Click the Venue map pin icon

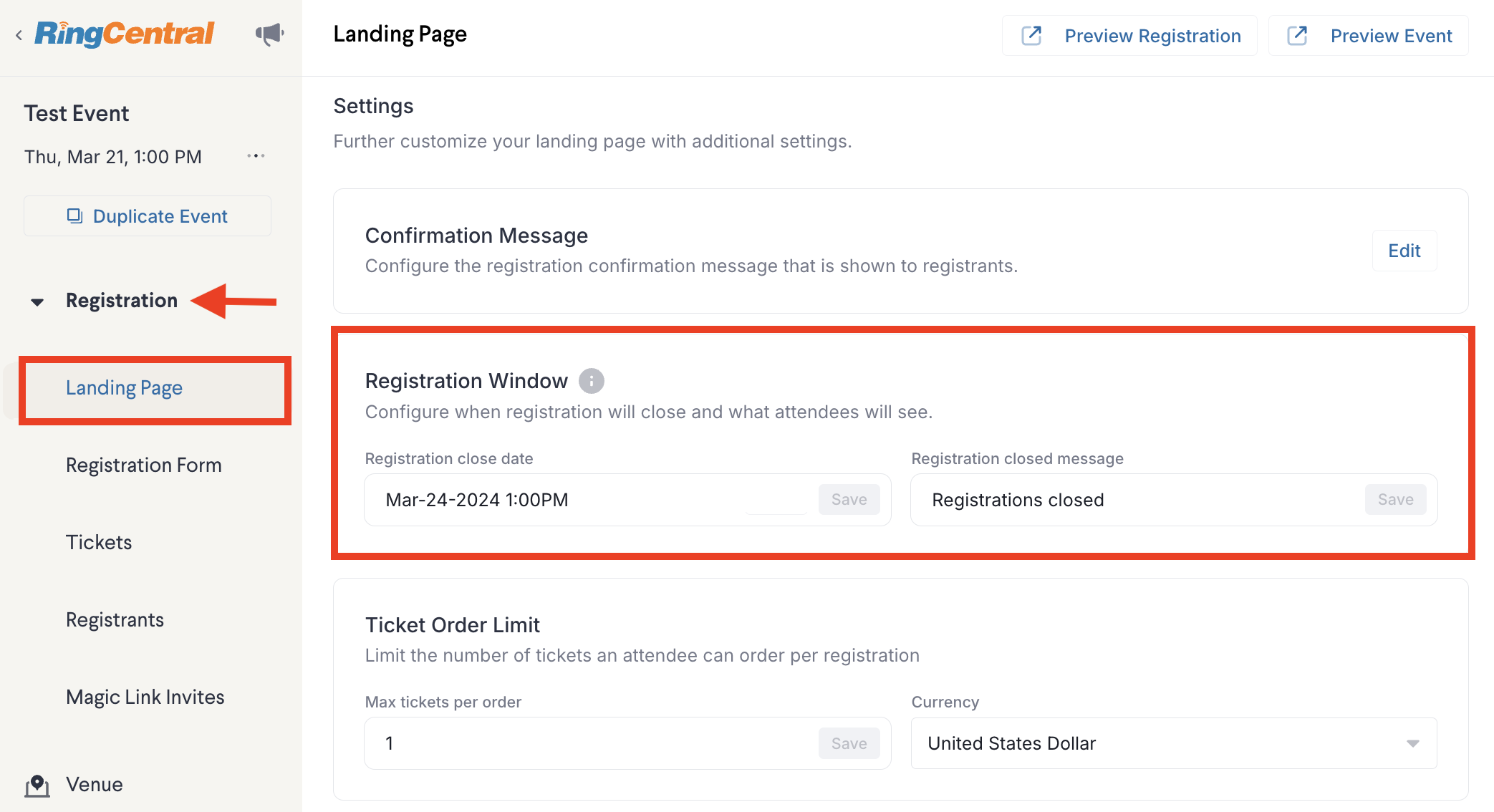click(x=37, y=785)
